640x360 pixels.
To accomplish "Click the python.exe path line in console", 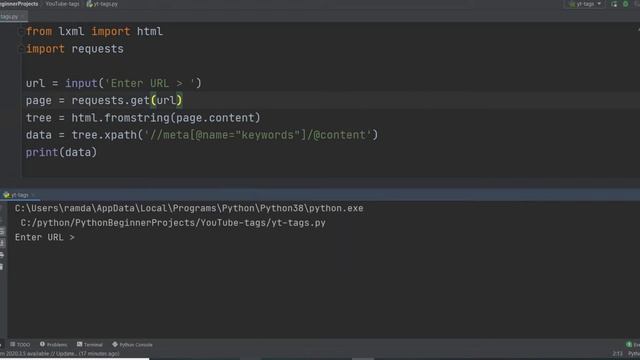I will click(x=189, y=209).
